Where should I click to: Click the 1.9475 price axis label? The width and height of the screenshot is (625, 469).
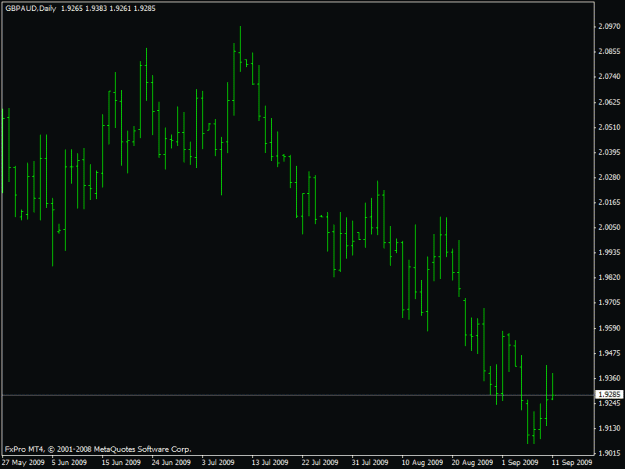point(609,353)
